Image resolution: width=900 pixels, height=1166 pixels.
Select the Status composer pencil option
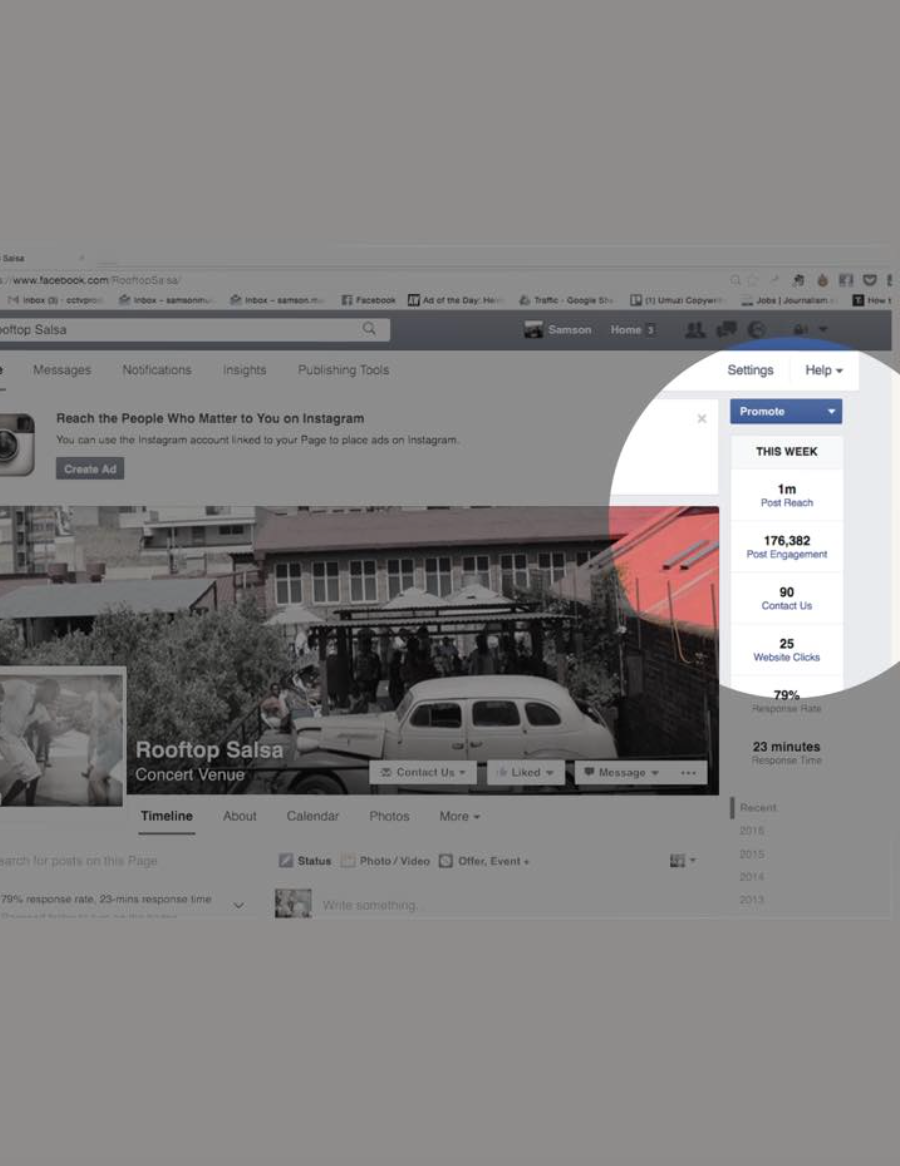[305, 860]
